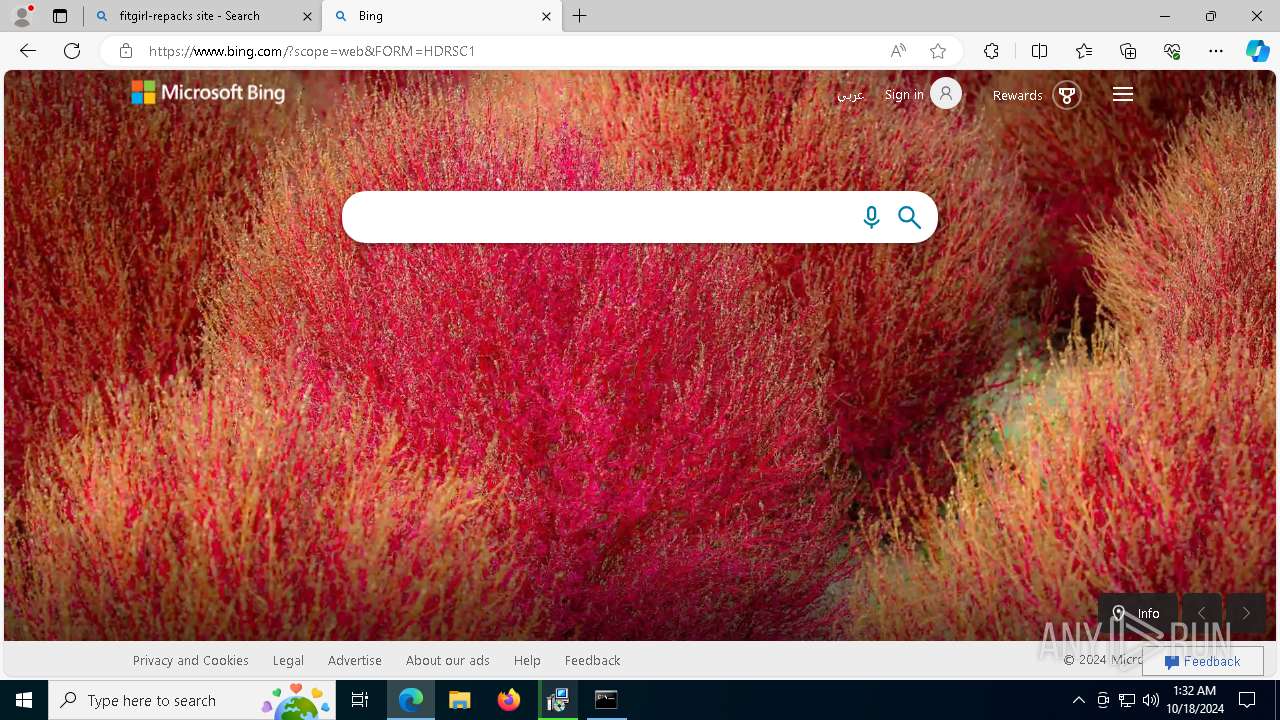Screen dimensions: 1280x720
Task: Close the Bing tab
Action: pos(546,16)
